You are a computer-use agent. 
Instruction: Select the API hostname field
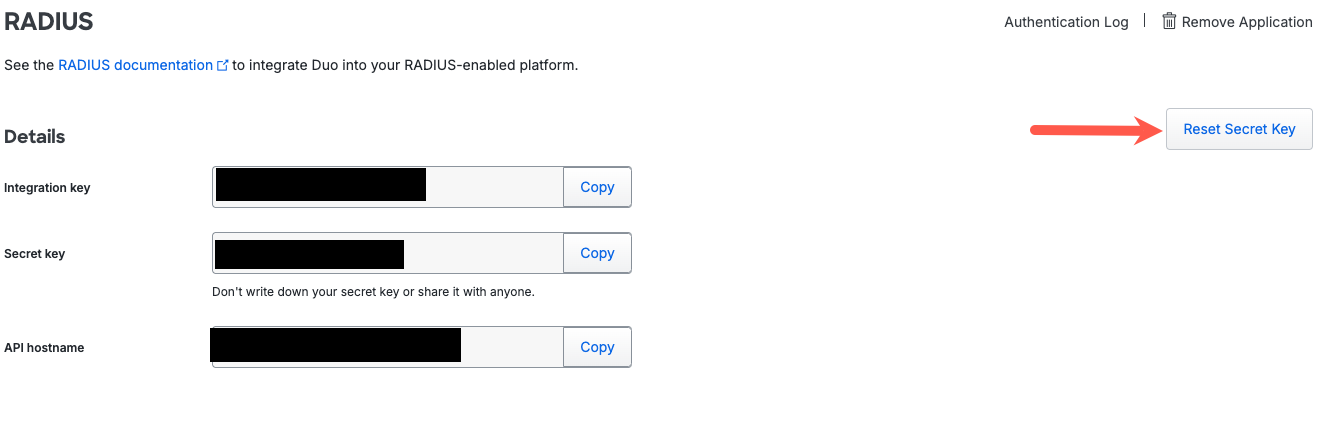click(x=510, y=347)
